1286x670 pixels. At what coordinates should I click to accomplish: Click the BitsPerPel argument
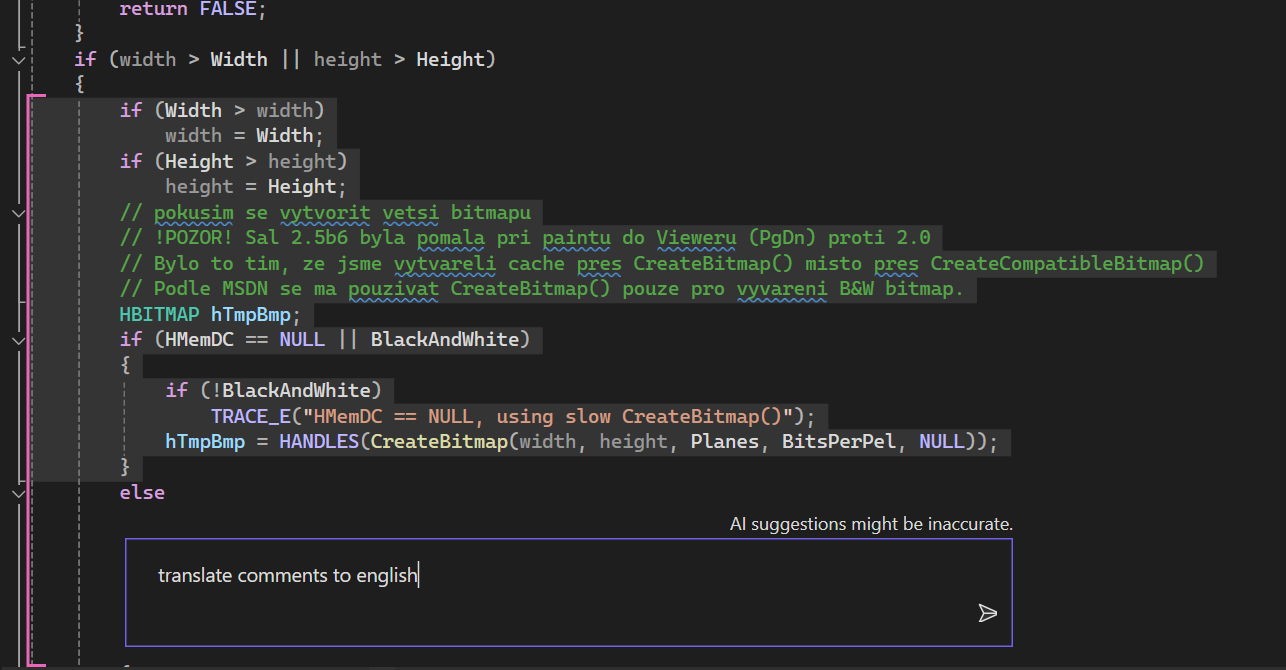(x=838, y=442)
